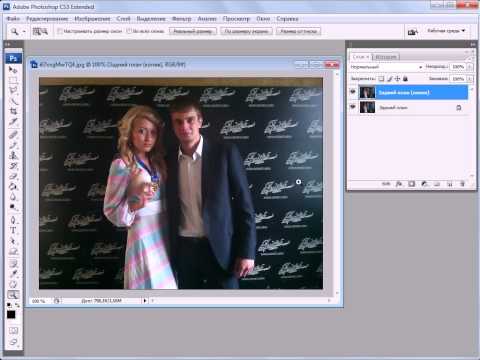This screenshot has width=480, height=360.
Task: Select the Crop tool
Action: point(13,111)
